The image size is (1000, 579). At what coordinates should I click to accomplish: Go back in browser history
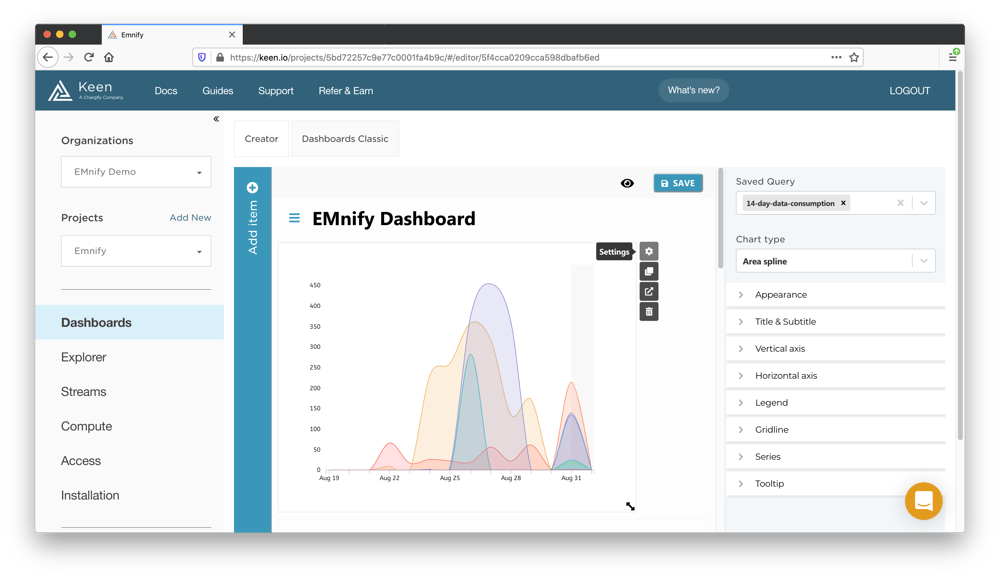(48, 57)
